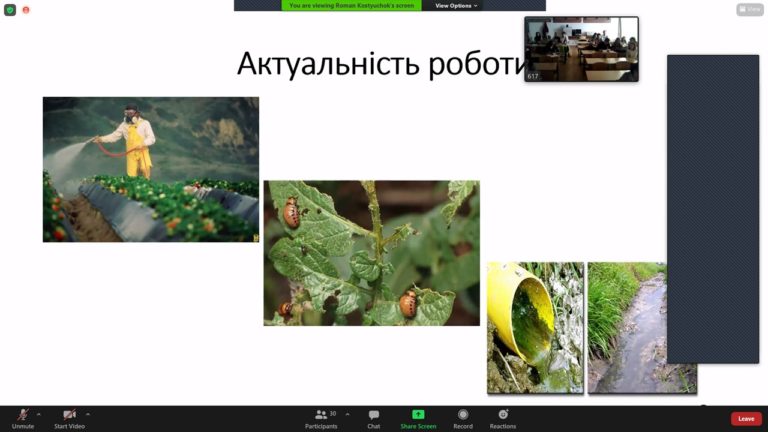Click the green screen-viewing notification banner

351,5
